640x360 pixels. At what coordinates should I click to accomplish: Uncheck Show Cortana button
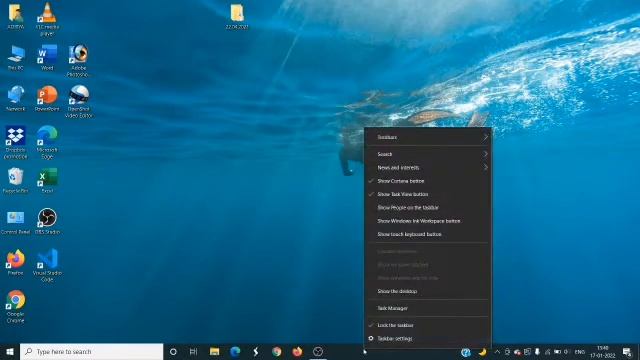[428, 181]
